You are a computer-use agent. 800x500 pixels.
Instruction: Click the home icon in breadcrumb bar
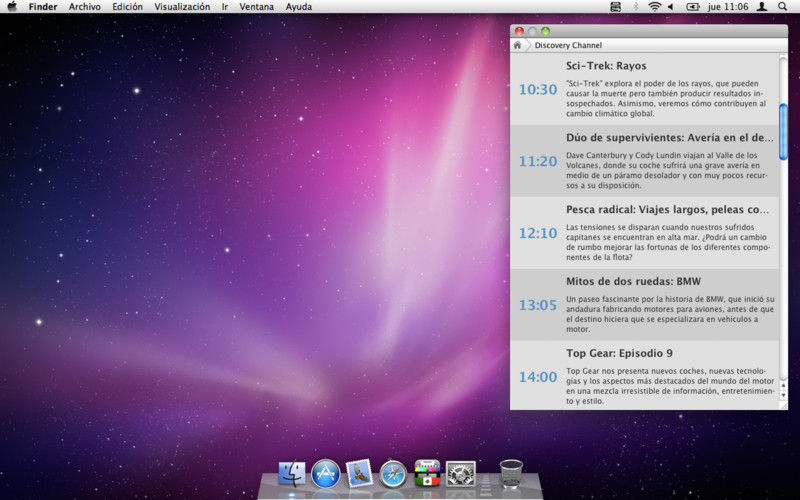(517, 45)
